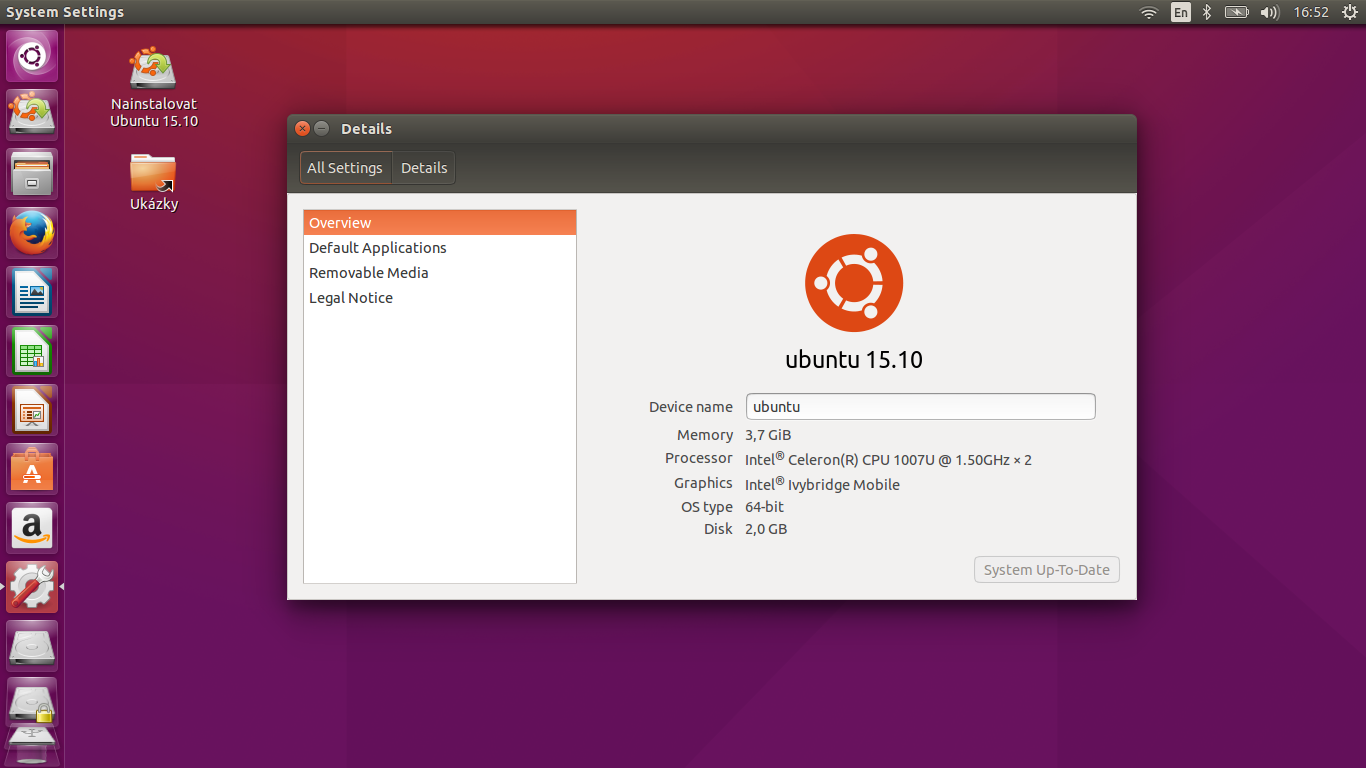Open the Wi-Fi network indicator
The height and width of the screenshot is (768, 1366).
point(1149,12)
